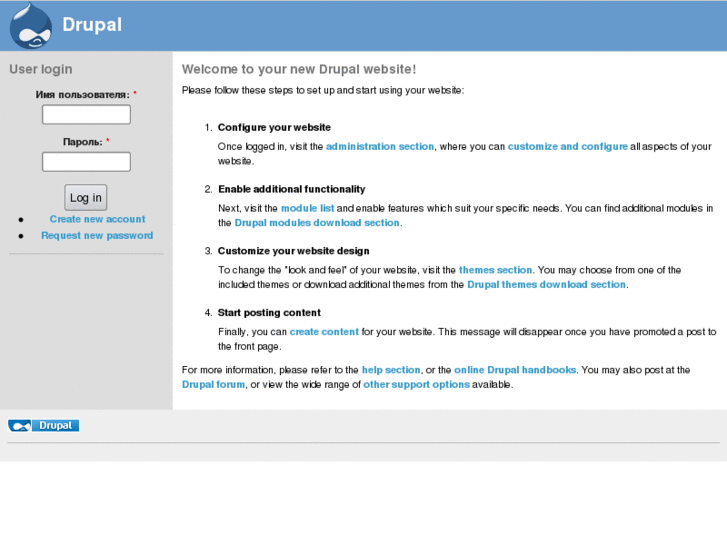Image resolution: width=727 pixels, height=545 pixels.
Task: Click the Log in button
Action: pos(86,198)
